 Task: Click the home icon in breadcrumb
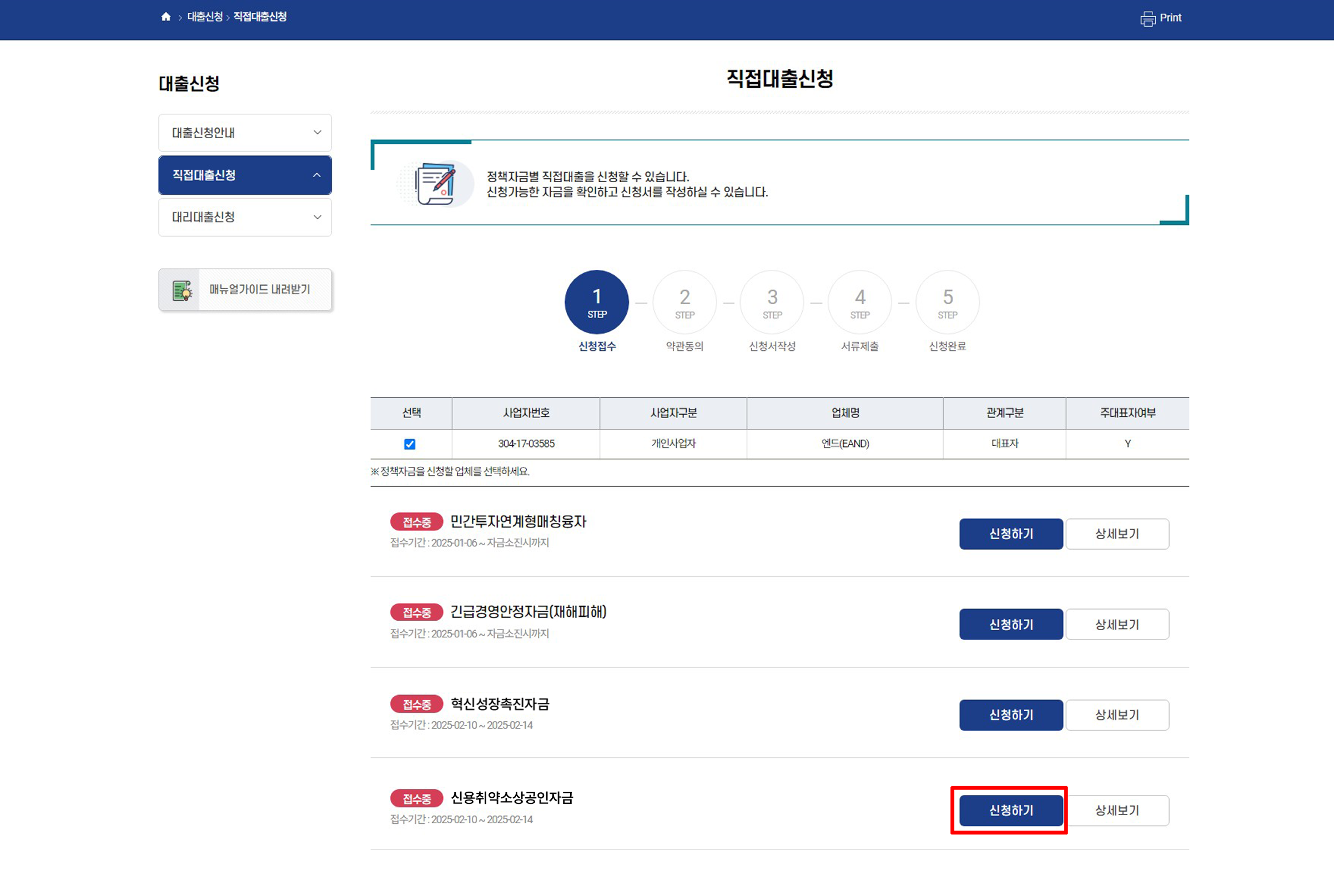[x=165, y=17]
